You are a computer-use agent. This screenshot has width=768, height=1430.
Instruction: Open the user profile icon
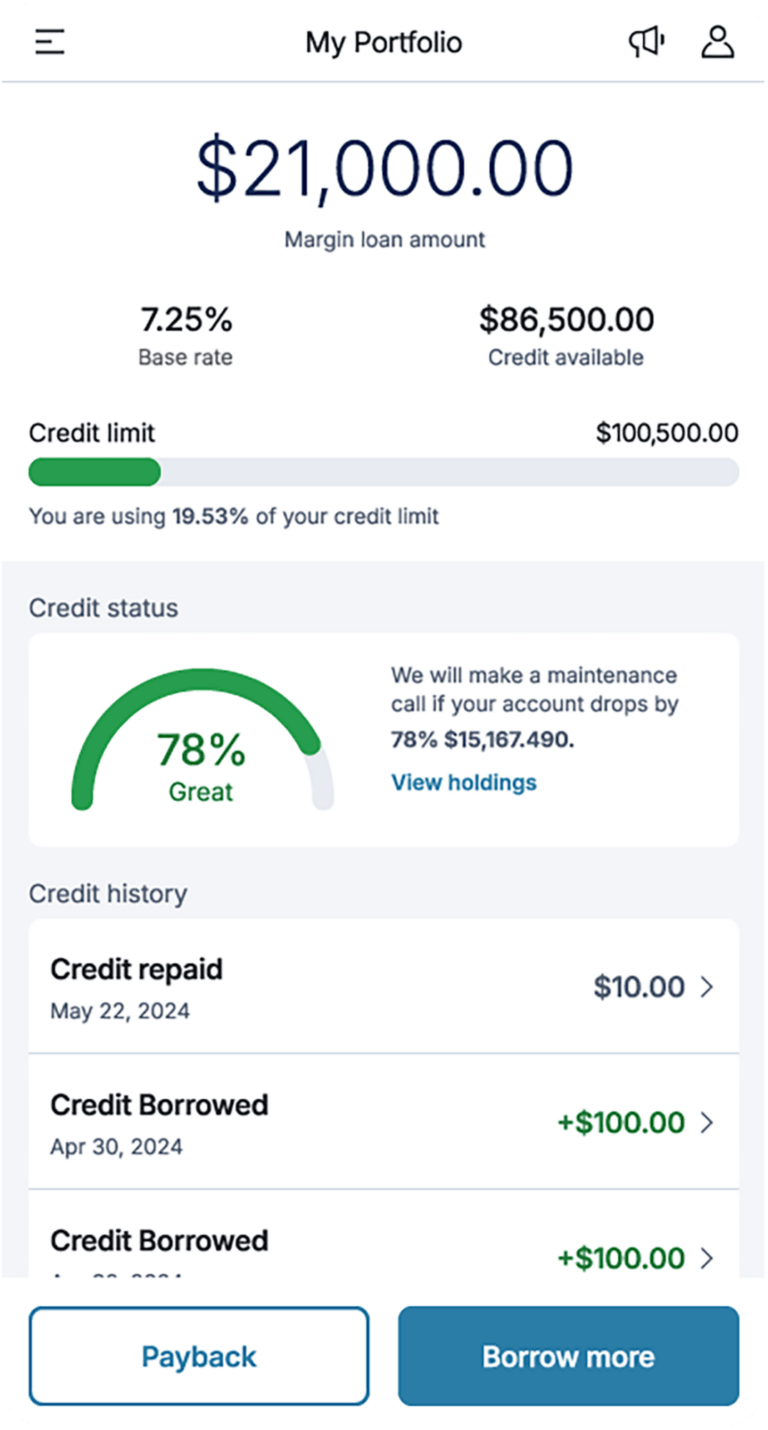(x=717, y=42)
